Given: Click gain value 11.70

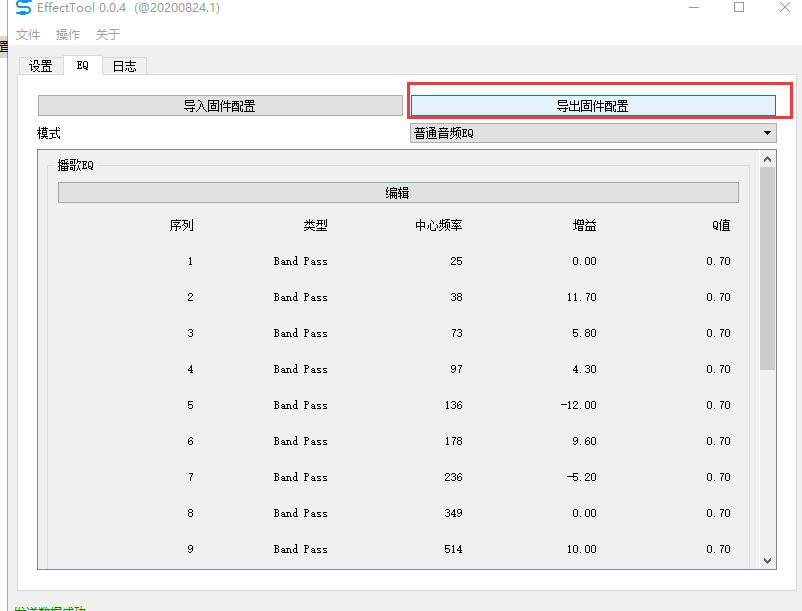Looking at the screenshot, I should pos(582,297).
